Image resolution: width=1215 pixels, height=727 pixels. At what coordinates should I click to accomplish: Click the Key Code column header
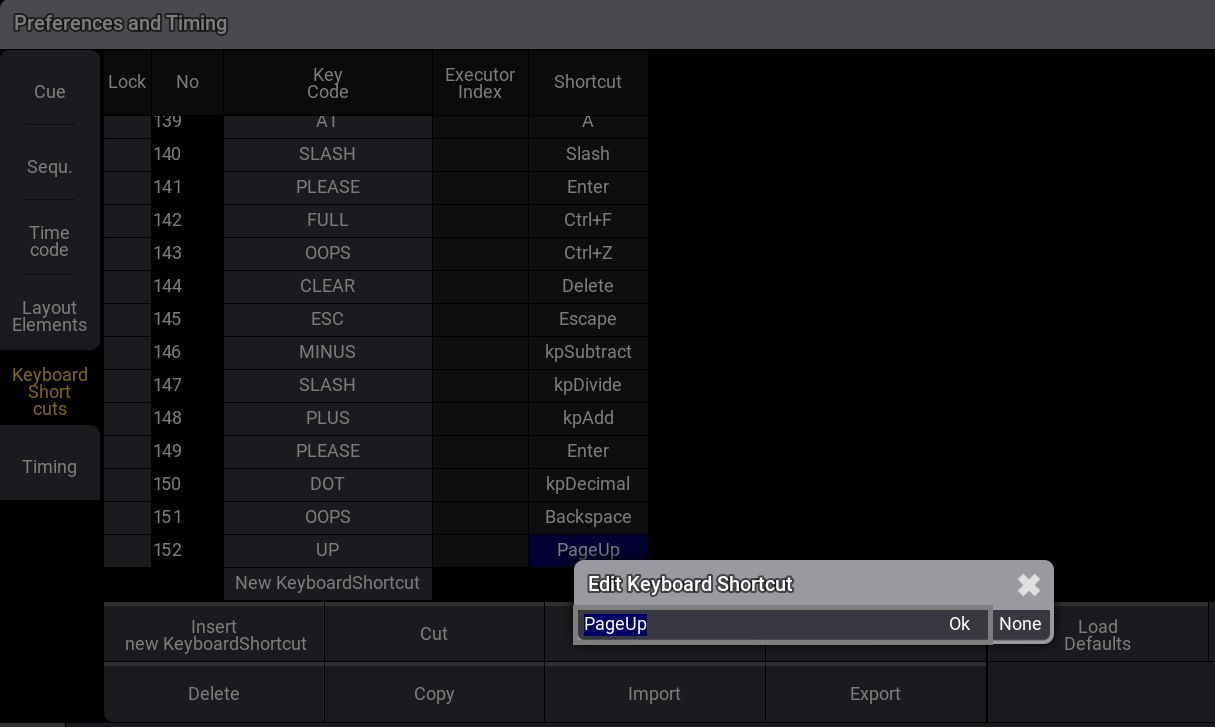(x=328, y=83)
